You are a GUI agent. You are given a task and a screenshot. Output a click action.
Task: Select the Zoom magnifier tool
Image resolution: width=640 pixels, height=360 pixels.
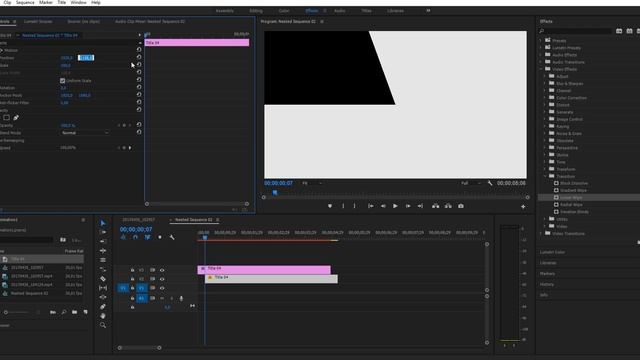(x=103, y=325)
